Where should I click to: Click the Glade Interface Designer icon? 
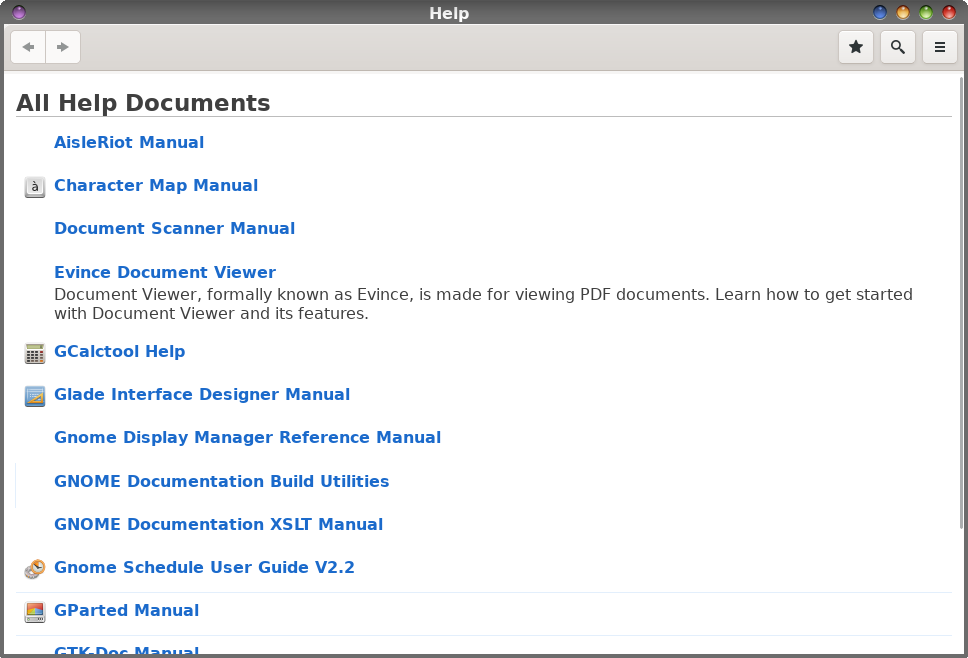pyautogui.click(x=35, y=396)
